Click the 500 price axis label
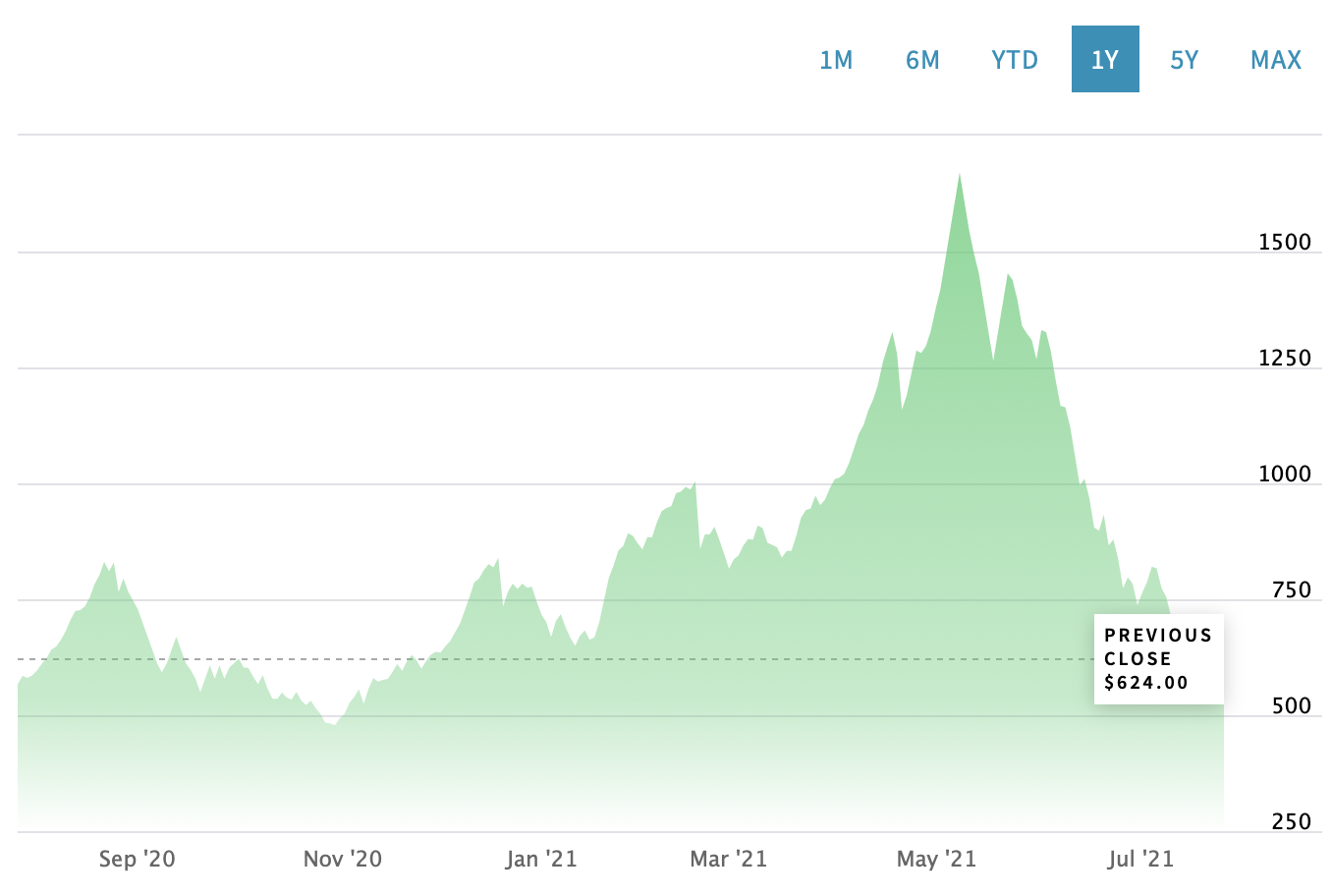Screen dimensions: 1332x896 [x=1291, y=706]
